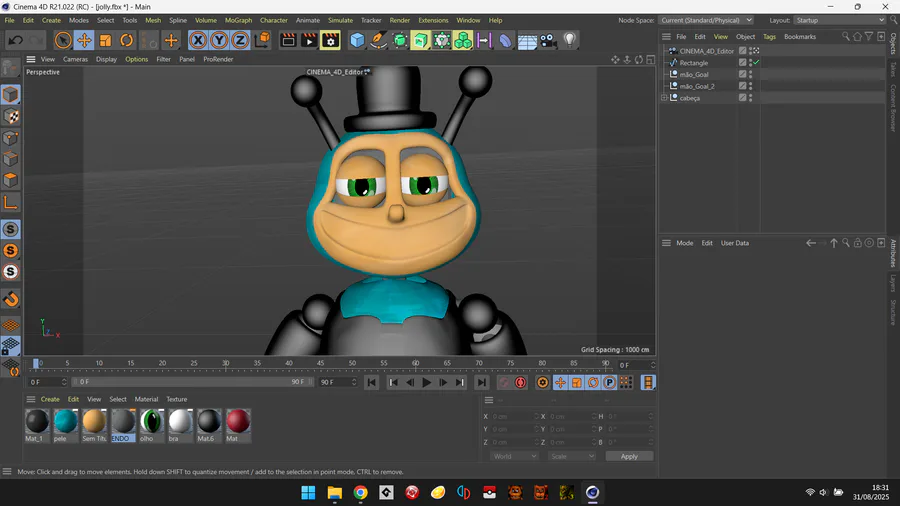
Task: Select the Rectangle object
Action: (693, 63)
